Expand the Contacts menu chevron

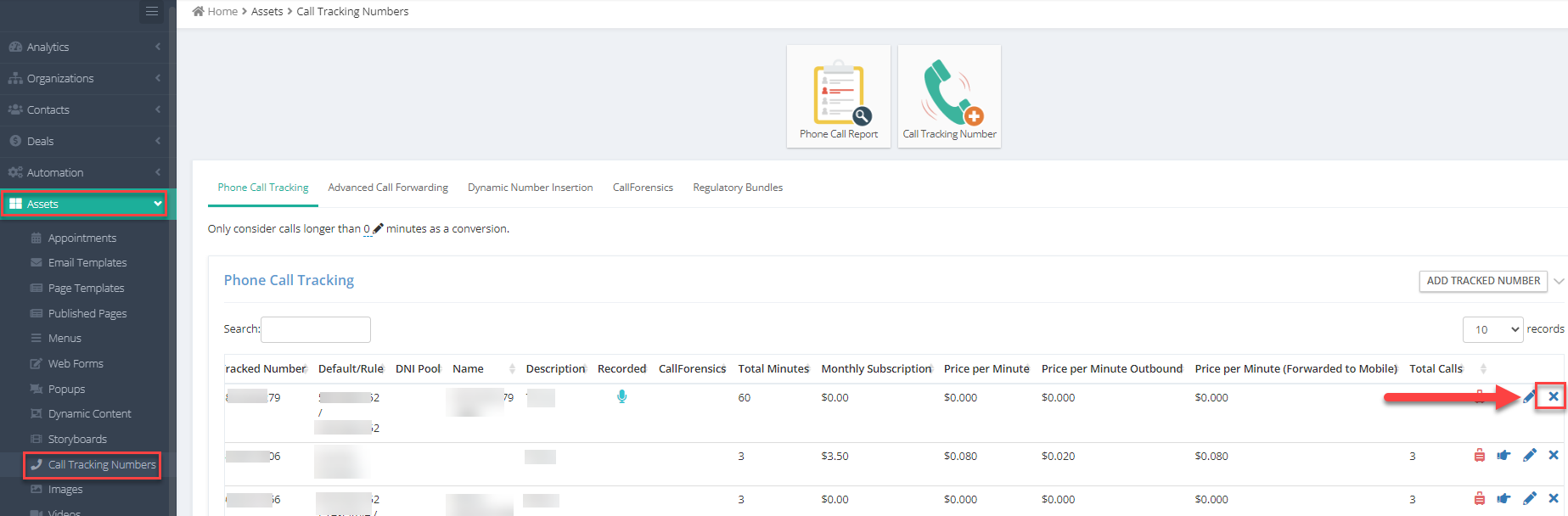click(x=158, y=109)
